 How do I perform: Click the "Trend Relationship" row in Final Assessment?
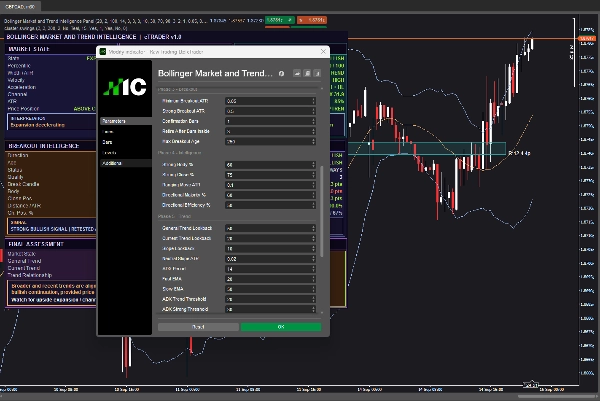point(29,275)
